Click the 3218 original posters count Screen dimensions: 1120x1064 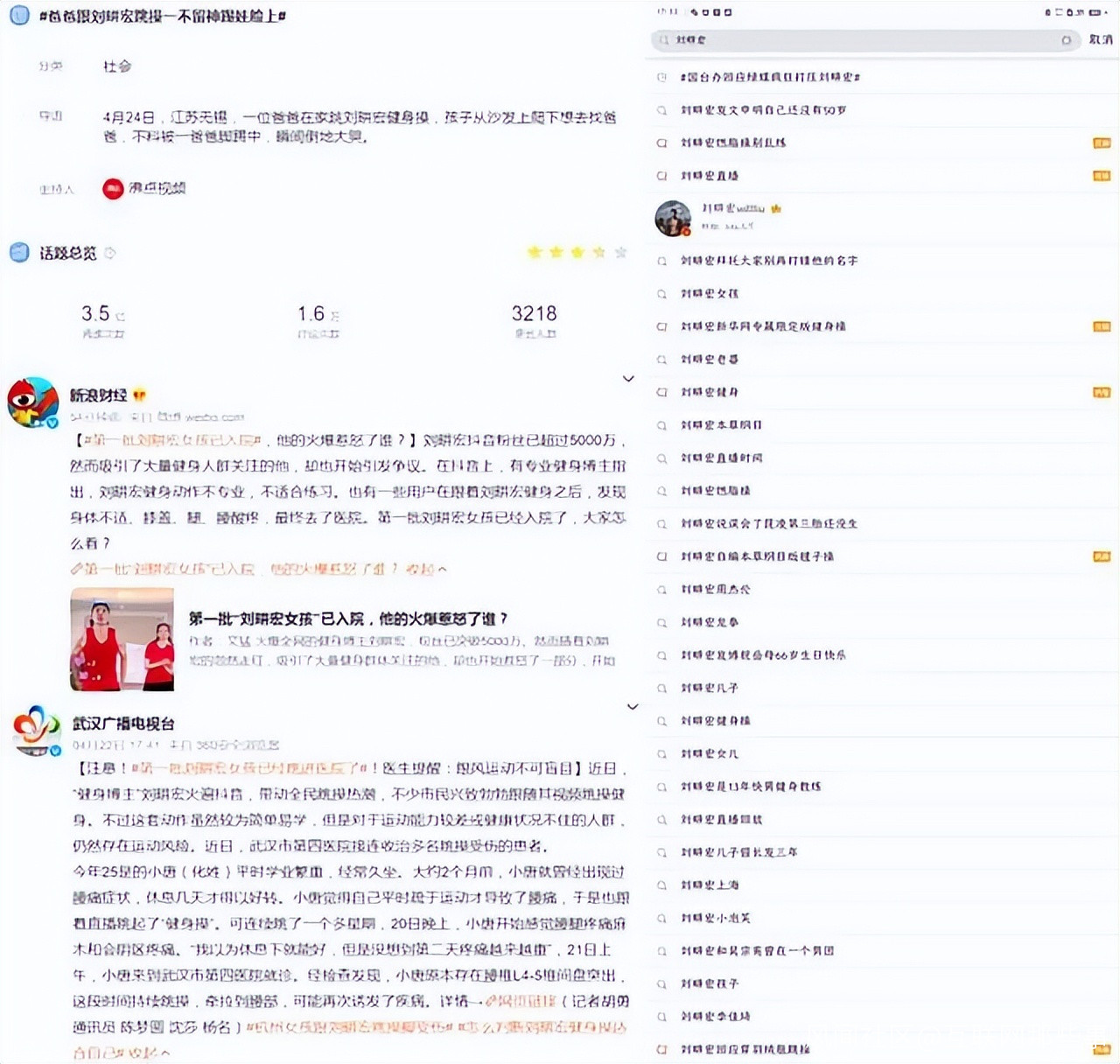coord(534,314)
